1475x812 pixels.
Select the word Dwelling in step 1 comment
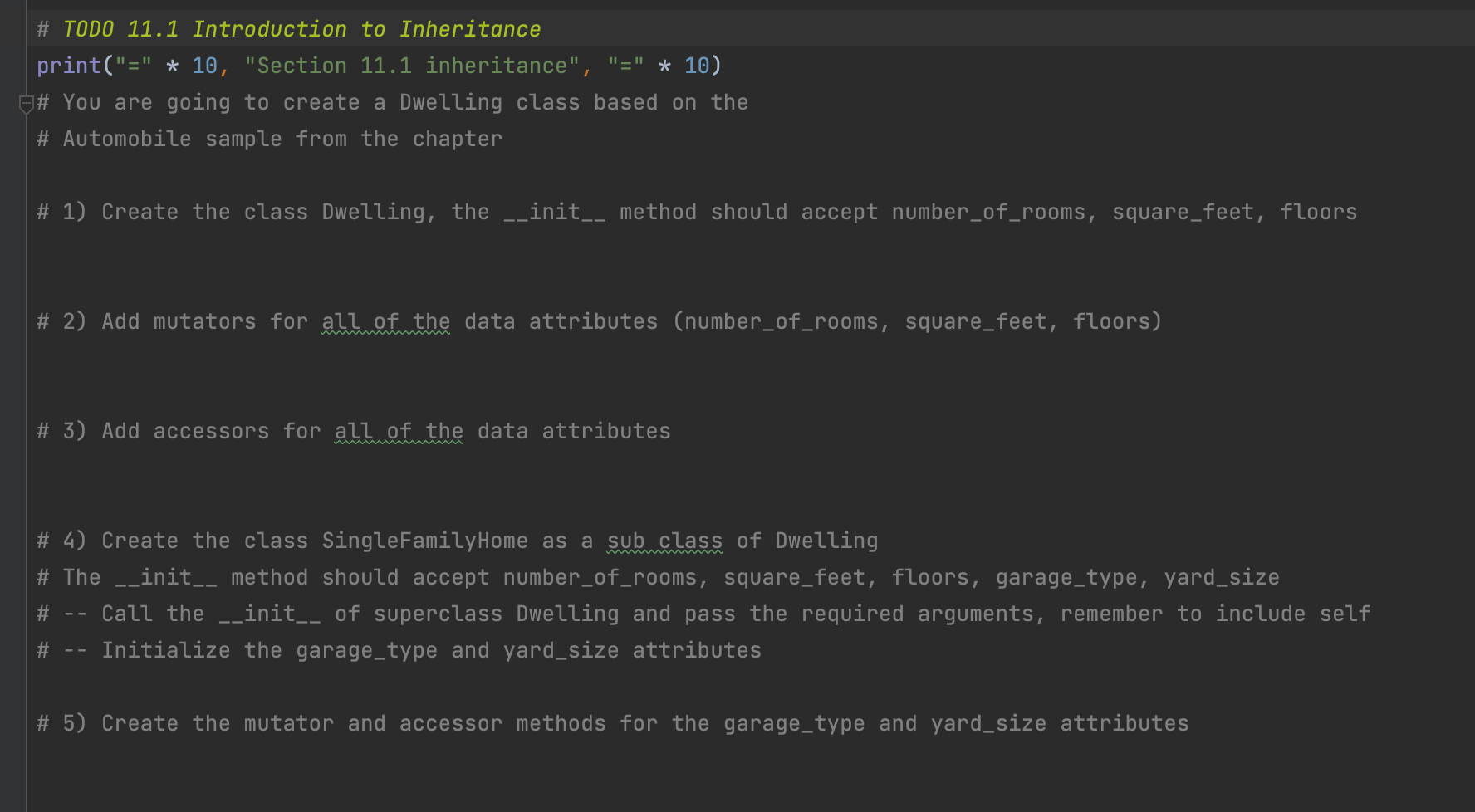374,212
